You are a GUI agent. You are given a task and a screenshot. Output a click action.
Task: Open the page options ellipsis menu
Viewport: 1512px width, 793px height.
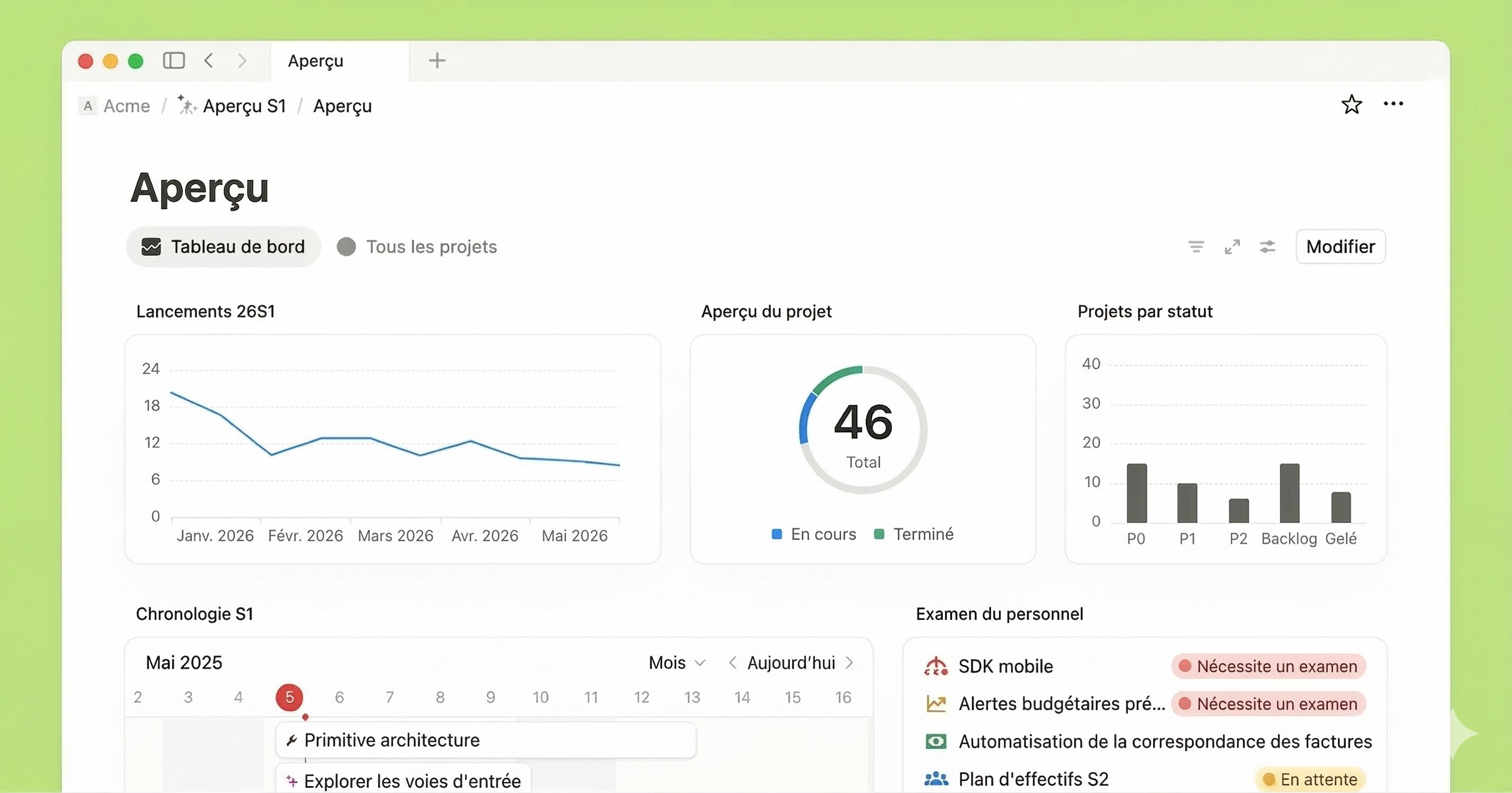[1394, 105]
